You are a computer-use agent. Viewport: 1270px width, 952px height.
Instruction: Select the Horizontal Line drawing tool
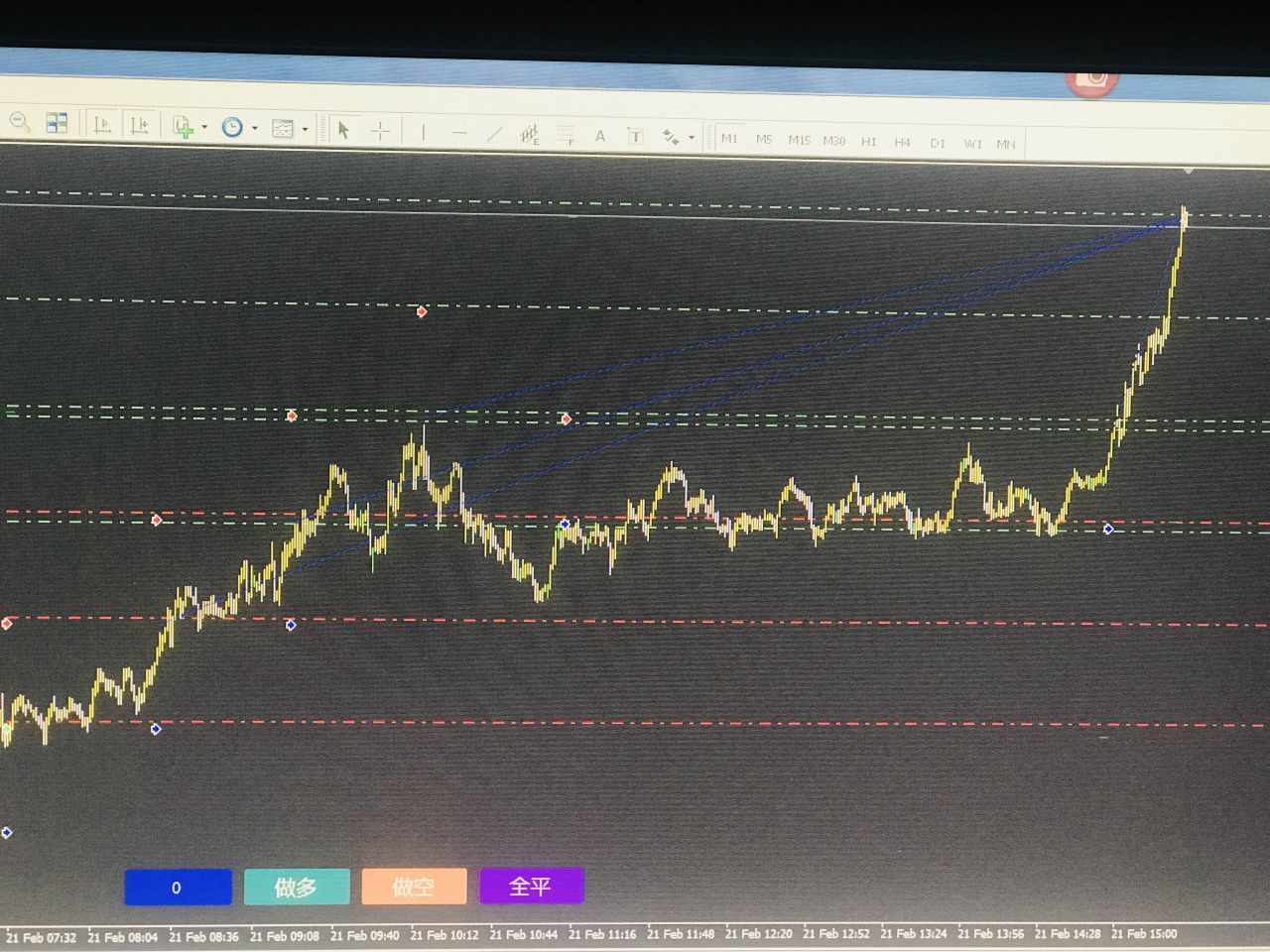point(458,132)
